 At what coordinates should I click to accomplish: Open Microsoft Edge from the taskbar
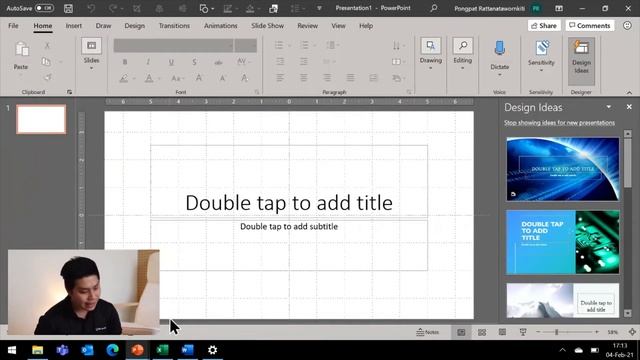(x=113, y=350)
